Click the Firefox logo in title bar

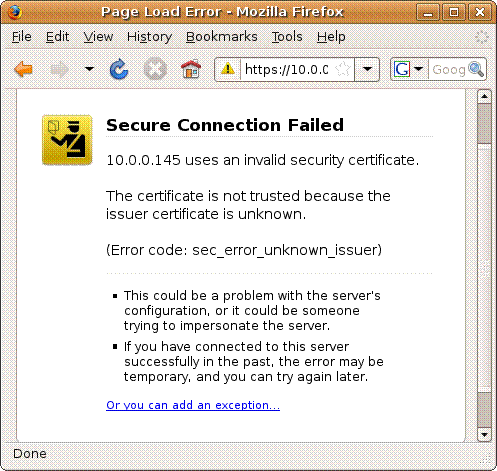(x=15, y=12)
